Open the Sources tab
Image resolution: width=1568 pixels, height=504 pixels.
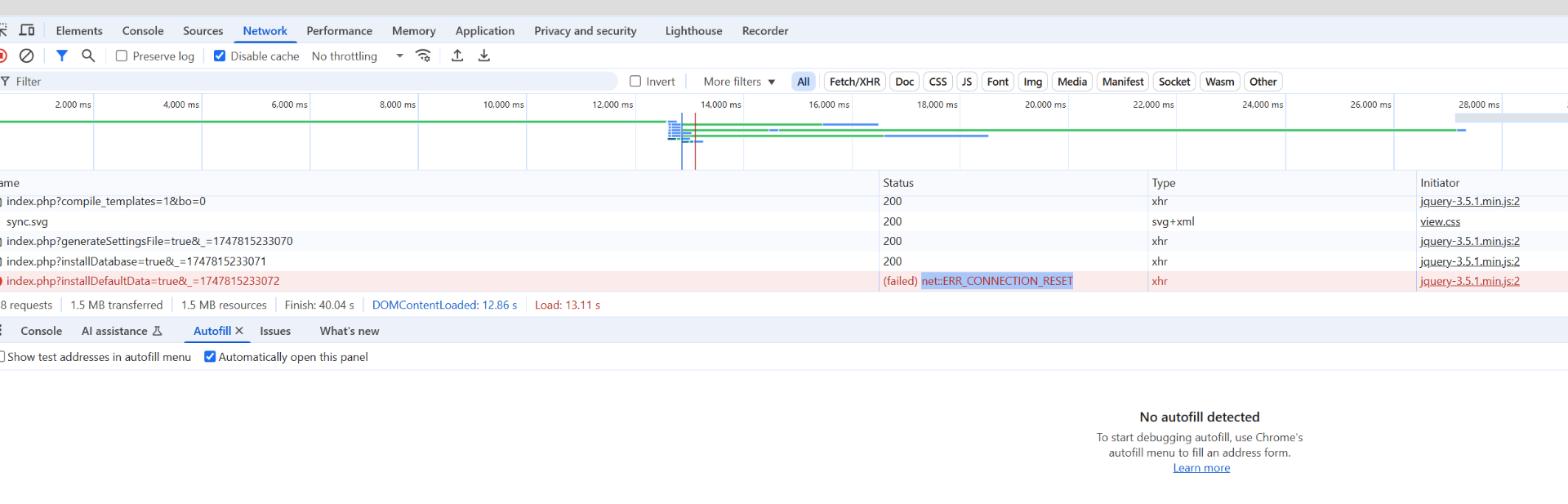[x=203, y=30]
